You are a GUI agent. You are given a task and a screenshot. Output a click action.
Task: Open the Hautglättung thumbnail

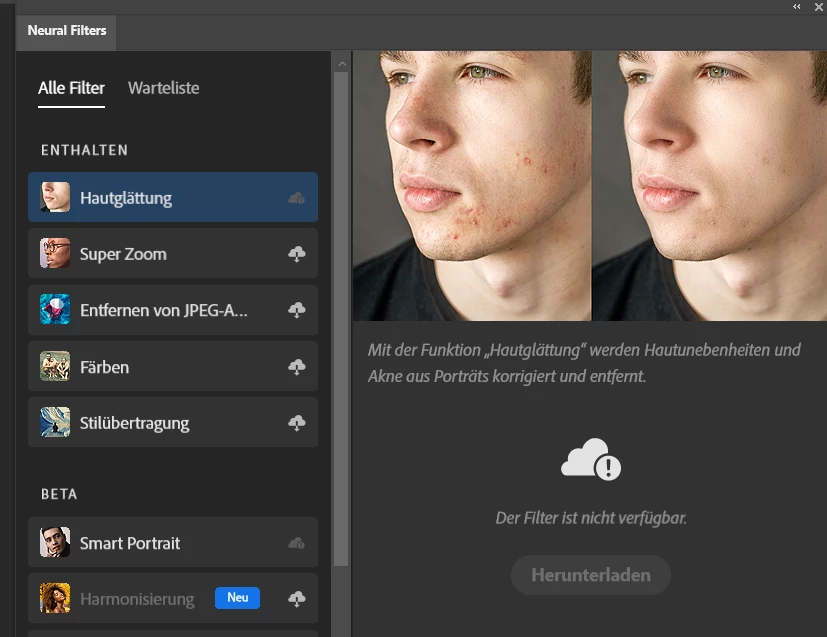55,197
